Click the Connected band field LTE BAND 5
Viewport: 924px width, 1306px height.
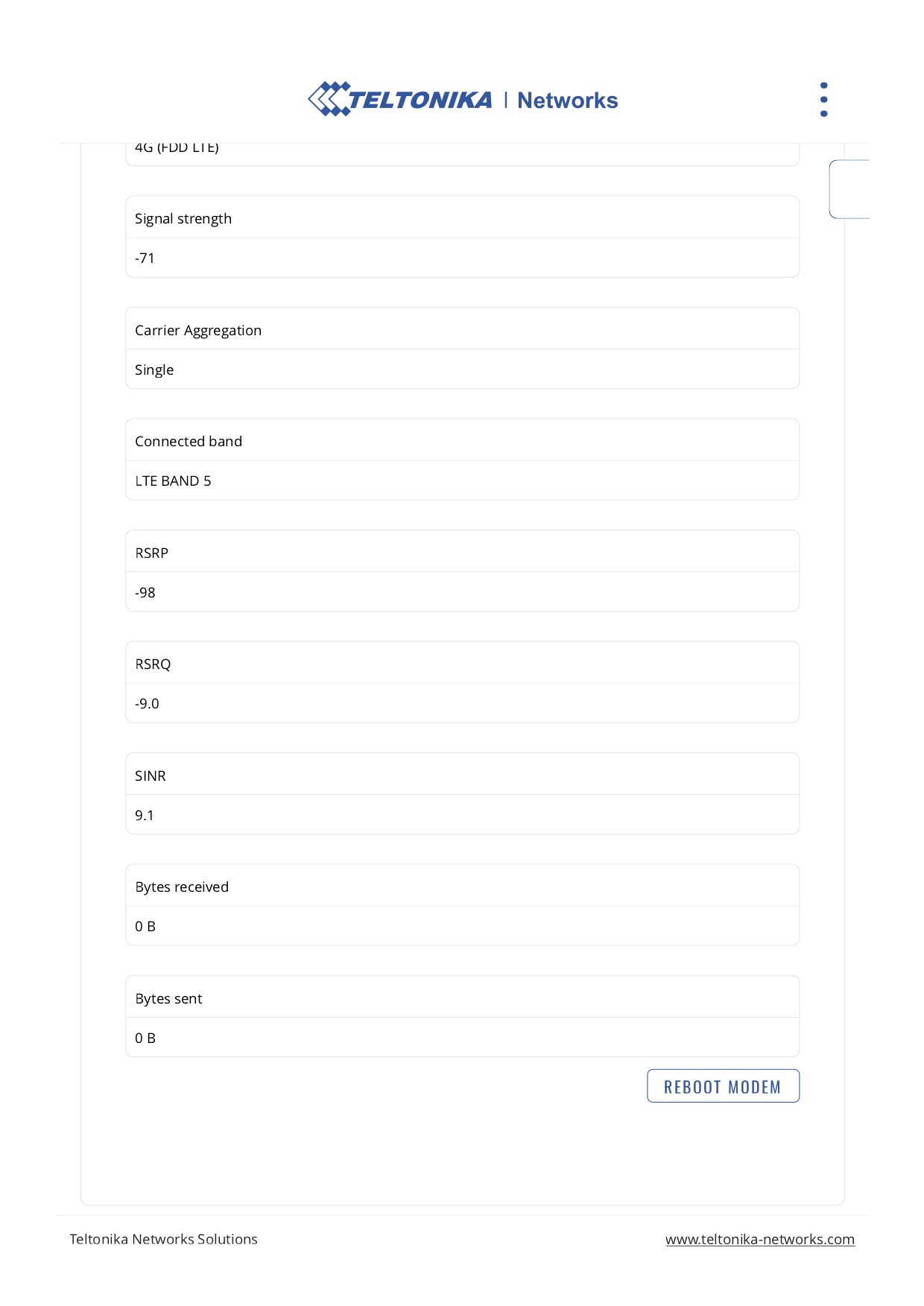pyautogui.click(x=462, y=481)
